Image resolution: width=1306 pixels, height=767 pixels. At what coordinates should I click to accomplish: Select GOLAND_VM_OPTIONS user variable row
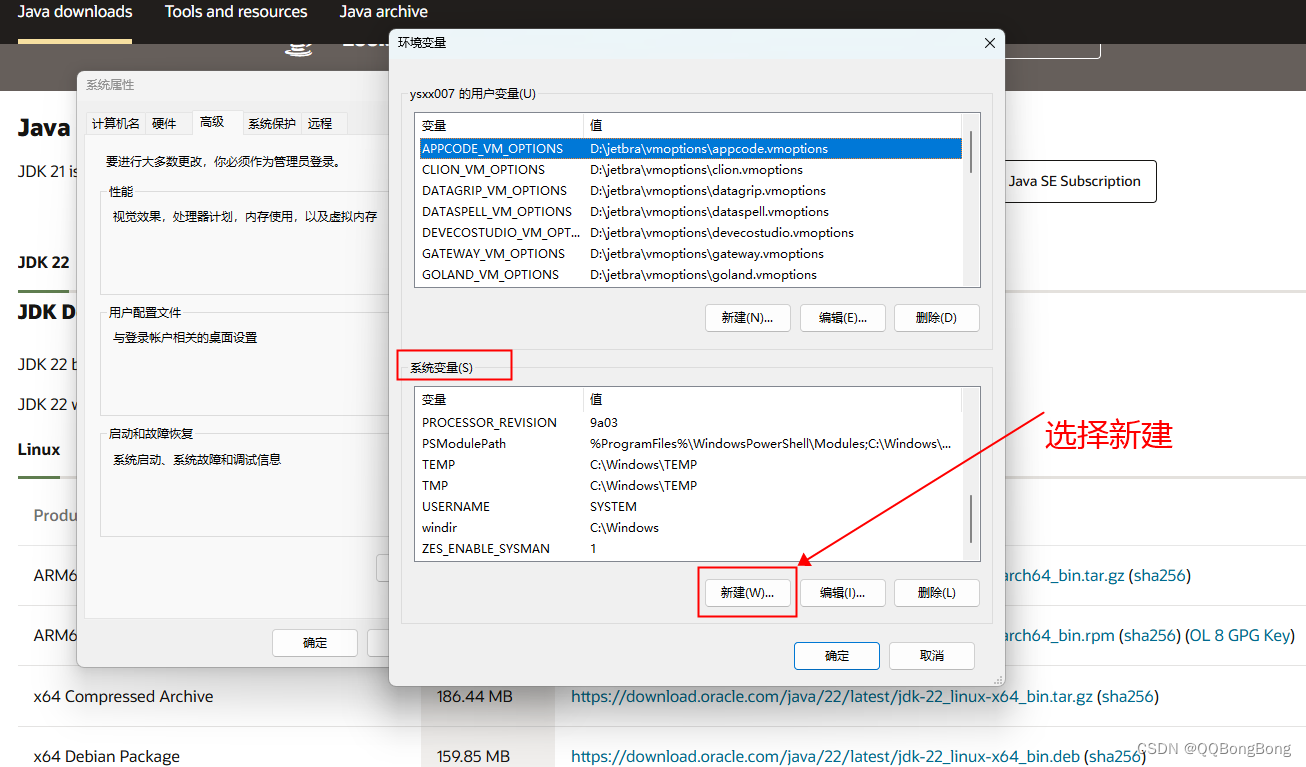tap(689, 275)
